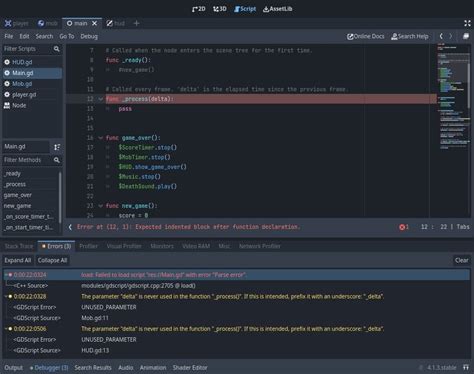The image size is (474, 374).
Task: Open the Visual Profiler tab
Action: (x=124, y=246)
